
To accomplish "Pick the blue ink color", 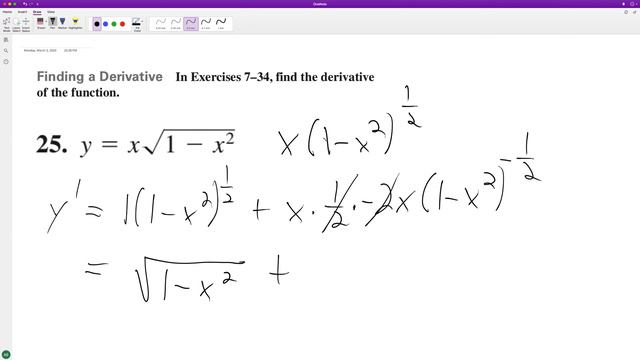I will point(105,24).
